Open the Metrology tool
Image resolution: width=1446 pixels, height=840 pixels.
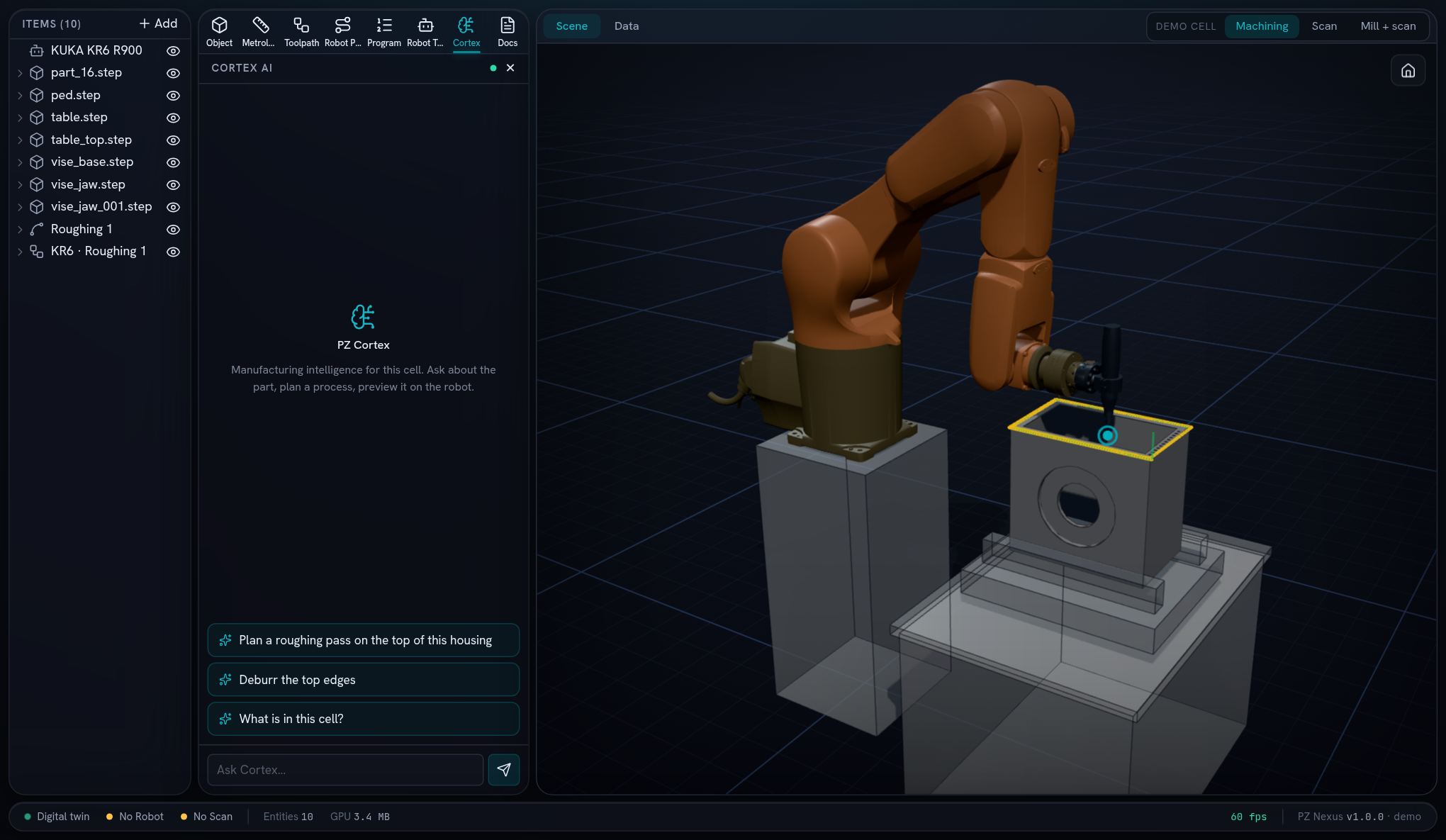(x=259, y=32)
